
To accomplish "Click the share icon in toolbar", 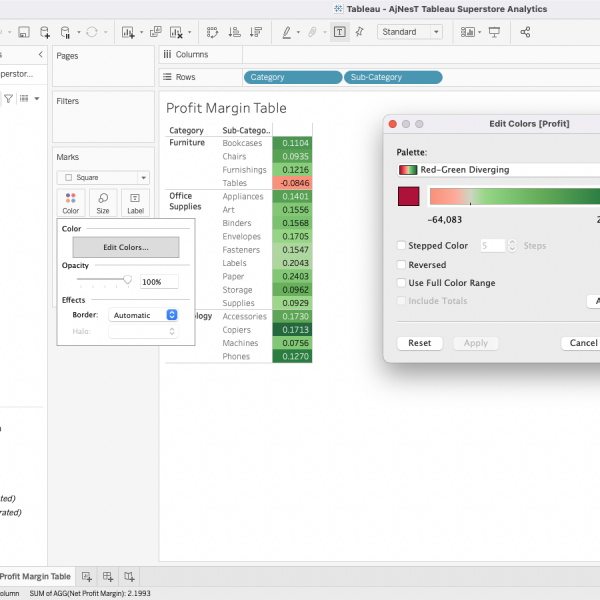I will pyautogui.click(x=526, y=32).
